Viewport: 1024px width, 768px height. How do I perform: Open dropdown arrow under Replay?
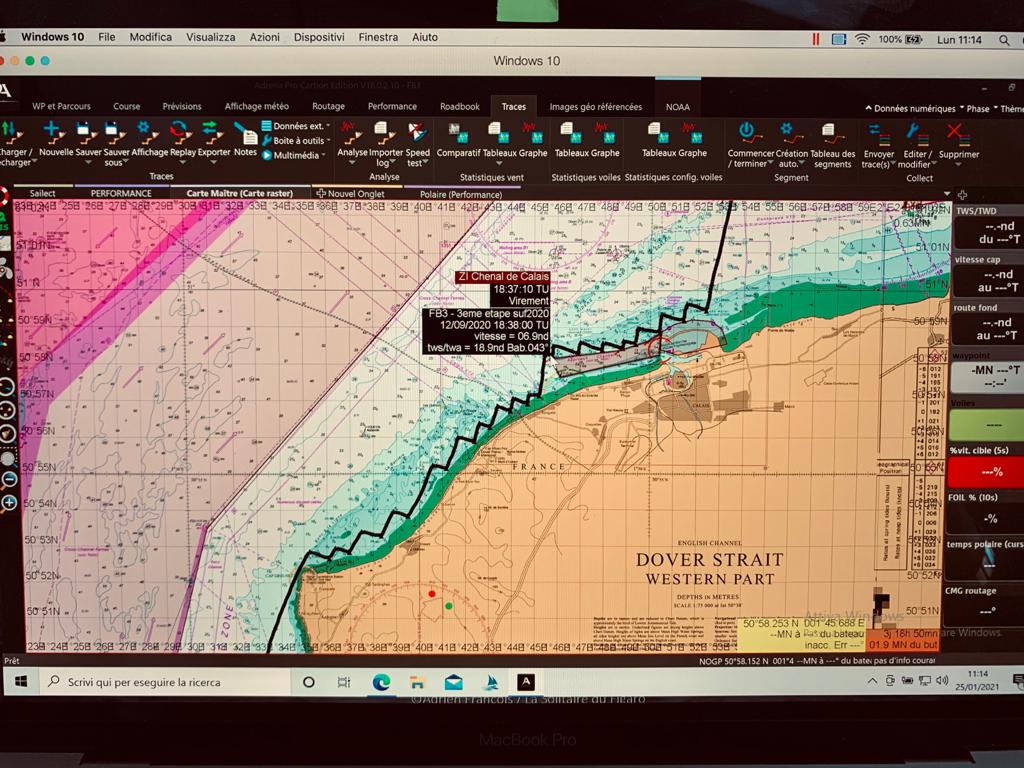[x=182, y=163]
